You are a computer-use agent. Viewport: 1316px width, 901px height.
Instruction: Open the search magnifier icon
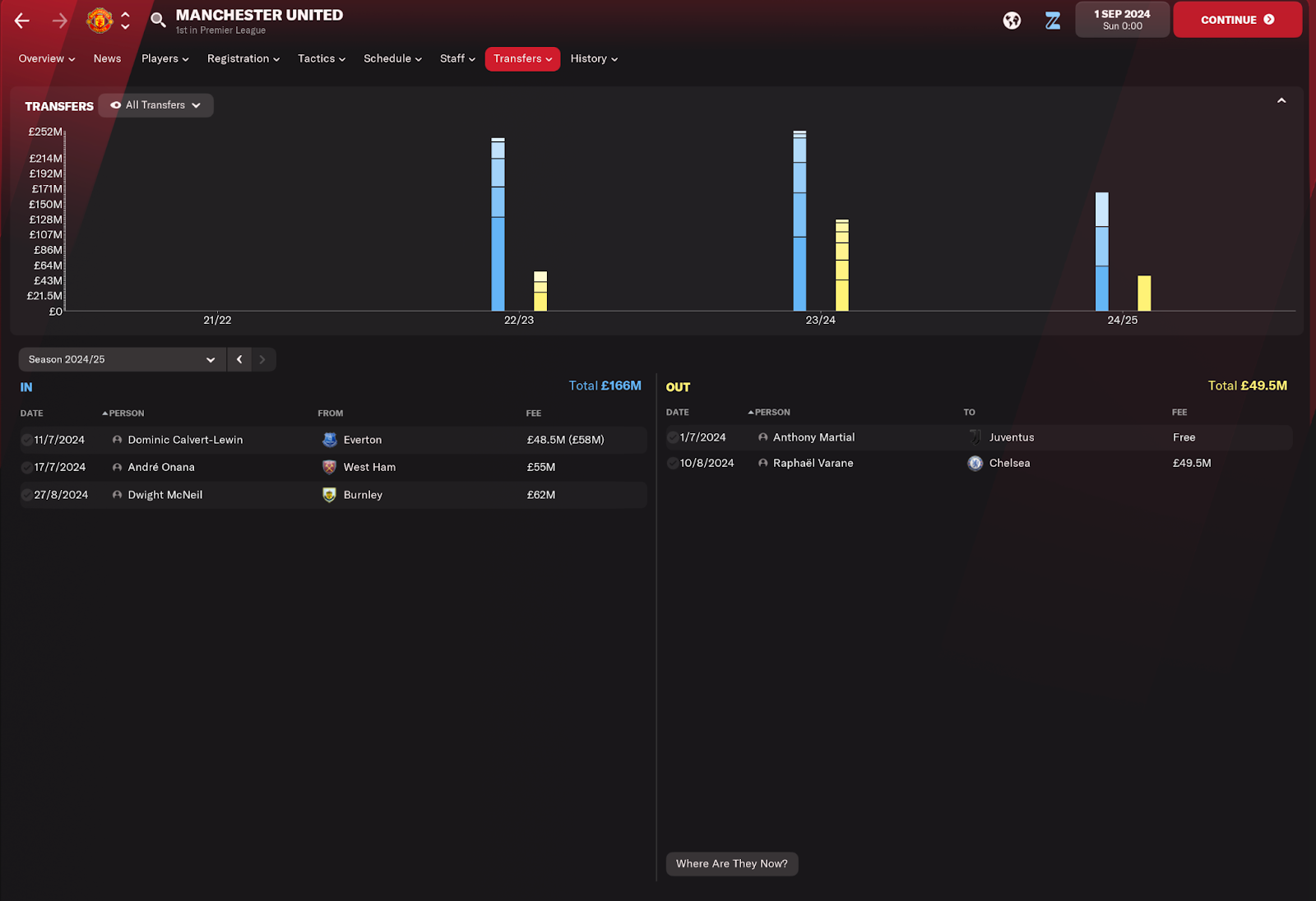point(158,20)
